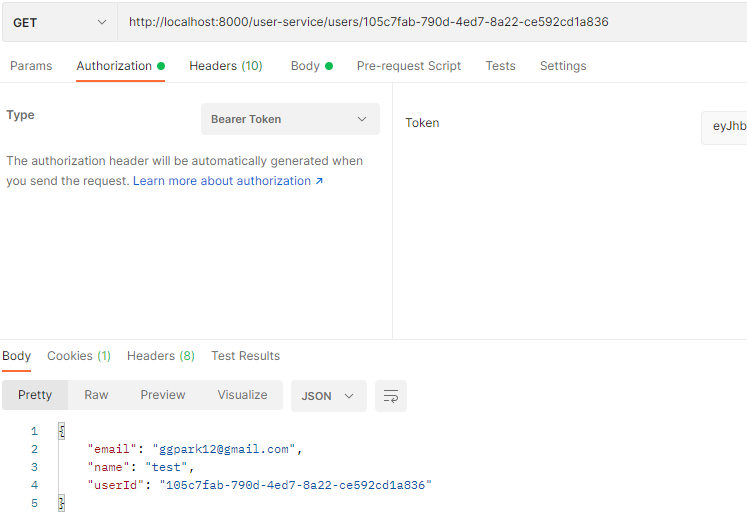
Task: Toggle the word wrap icon
Action: tap(391, 396)
